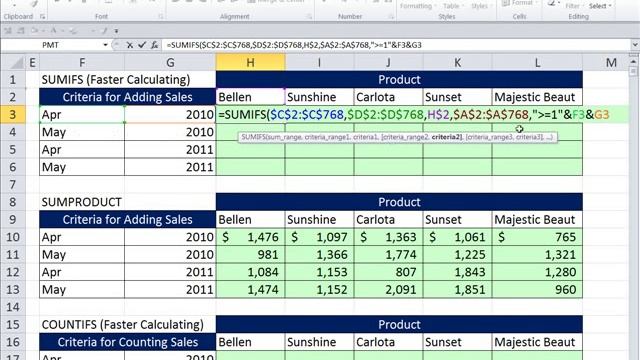Open the Customize Quick Access Toolbar arrow
This screenshot has width=640, height=360.
pos(116,31)
